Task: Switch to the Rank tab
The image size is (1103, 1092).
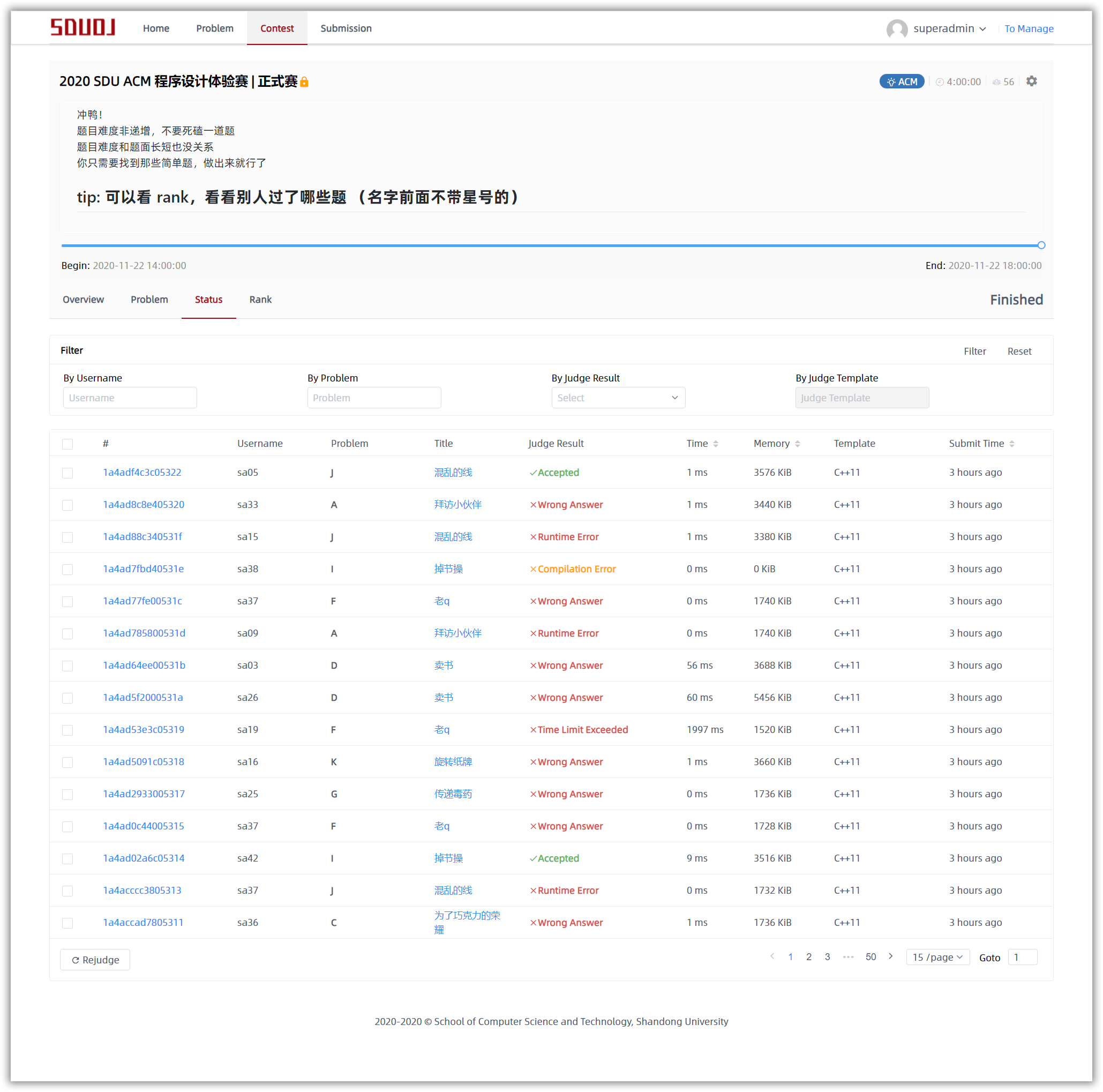Action: [260, 300]
